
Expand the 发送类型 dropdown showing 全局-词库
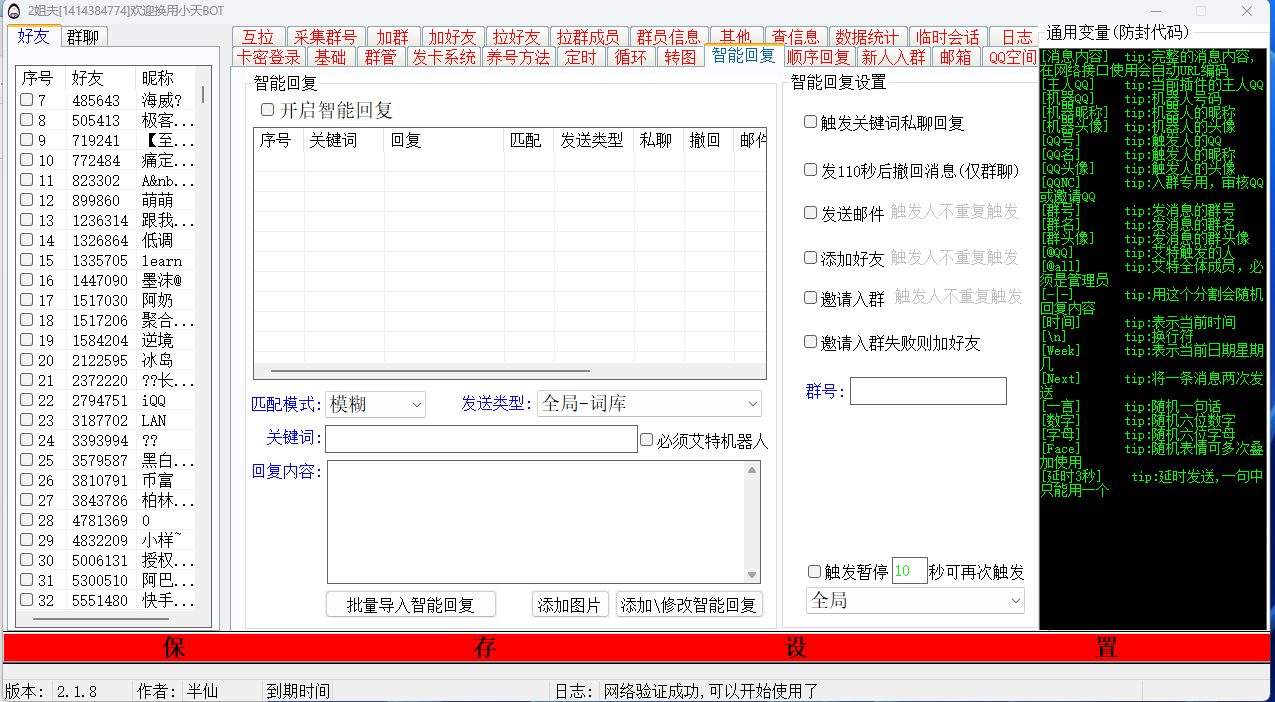(x=649, y=404)
